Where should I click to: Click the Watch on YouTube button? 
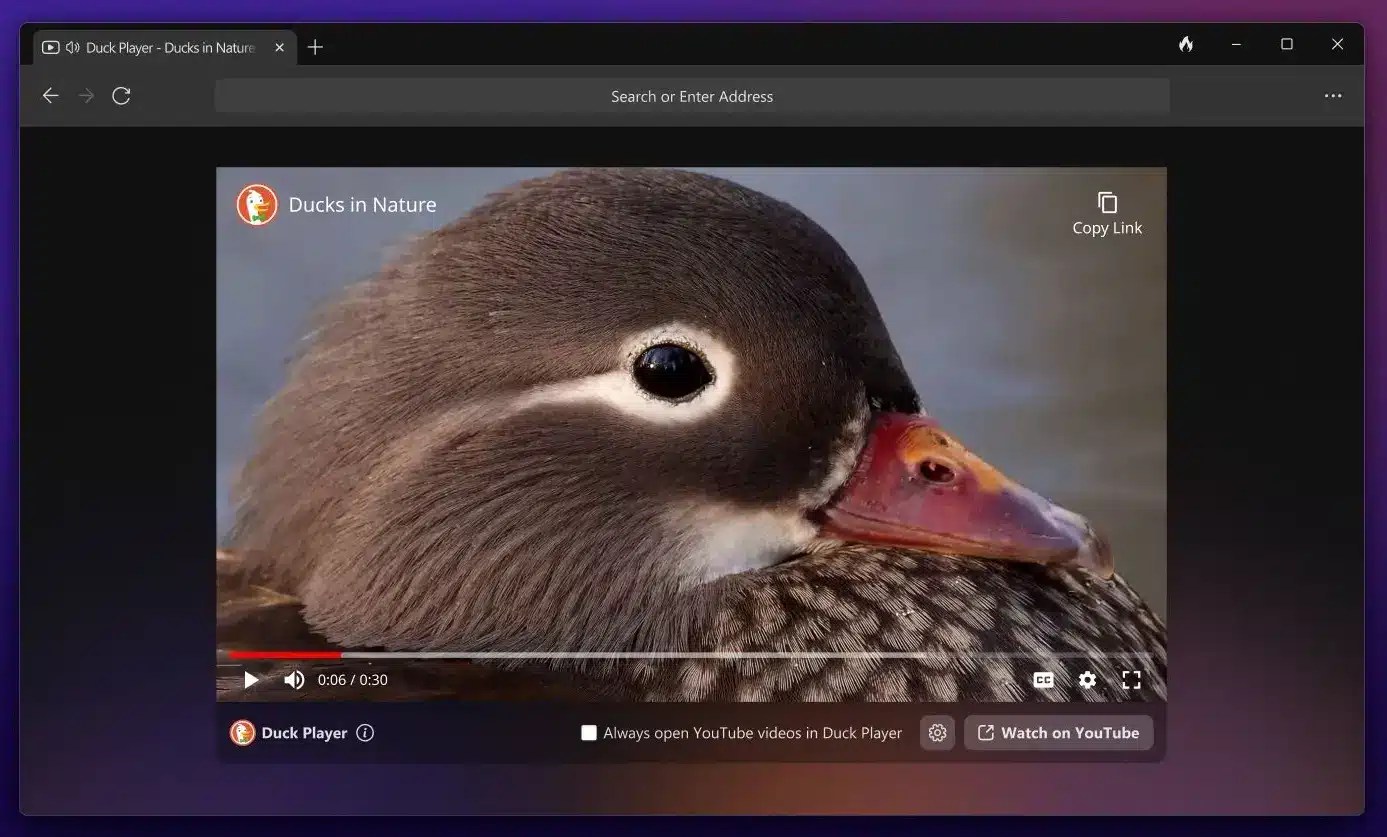(1058, 732)
